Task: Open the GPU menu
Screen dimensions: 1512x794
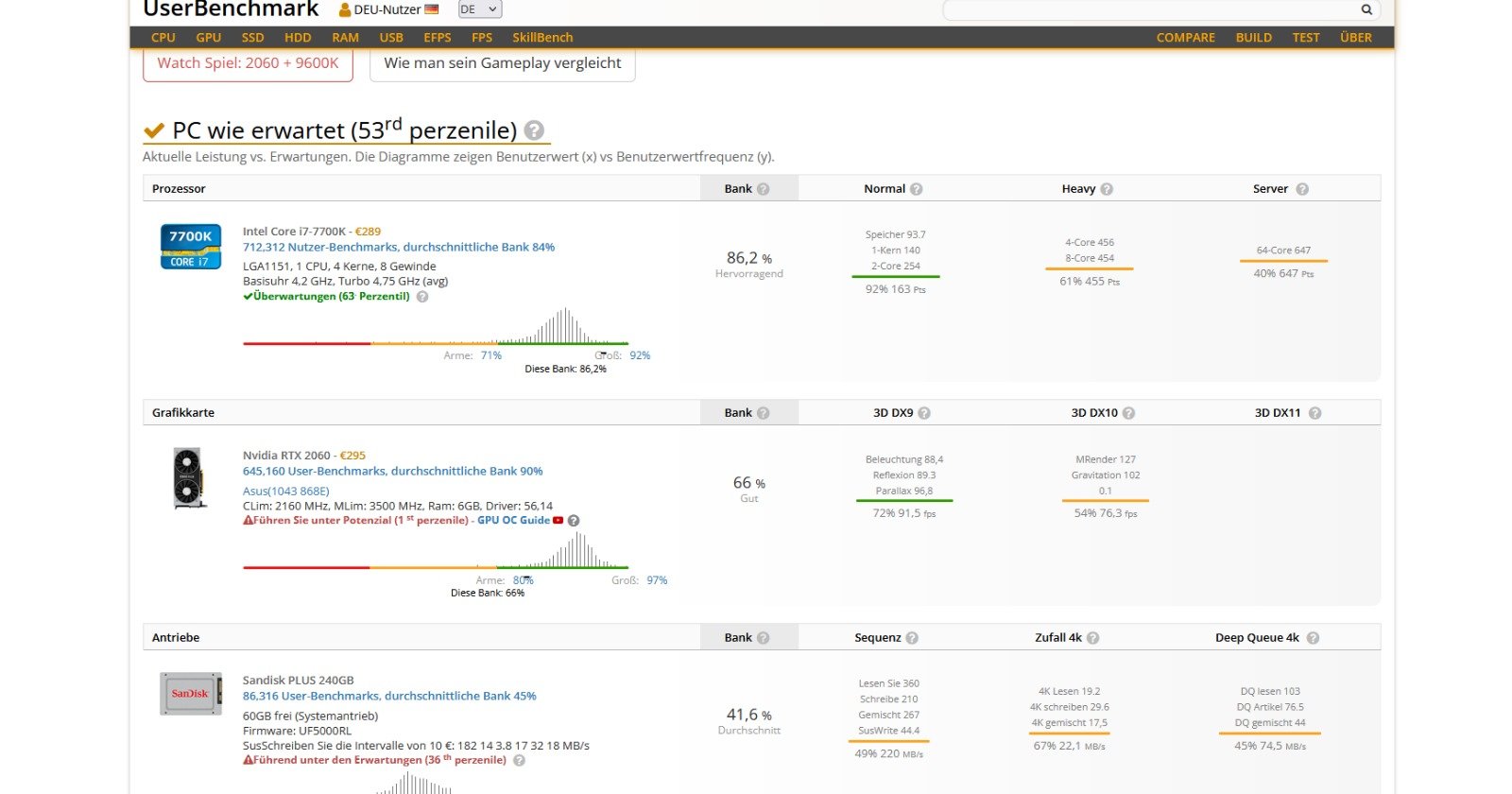Action: 209,38
